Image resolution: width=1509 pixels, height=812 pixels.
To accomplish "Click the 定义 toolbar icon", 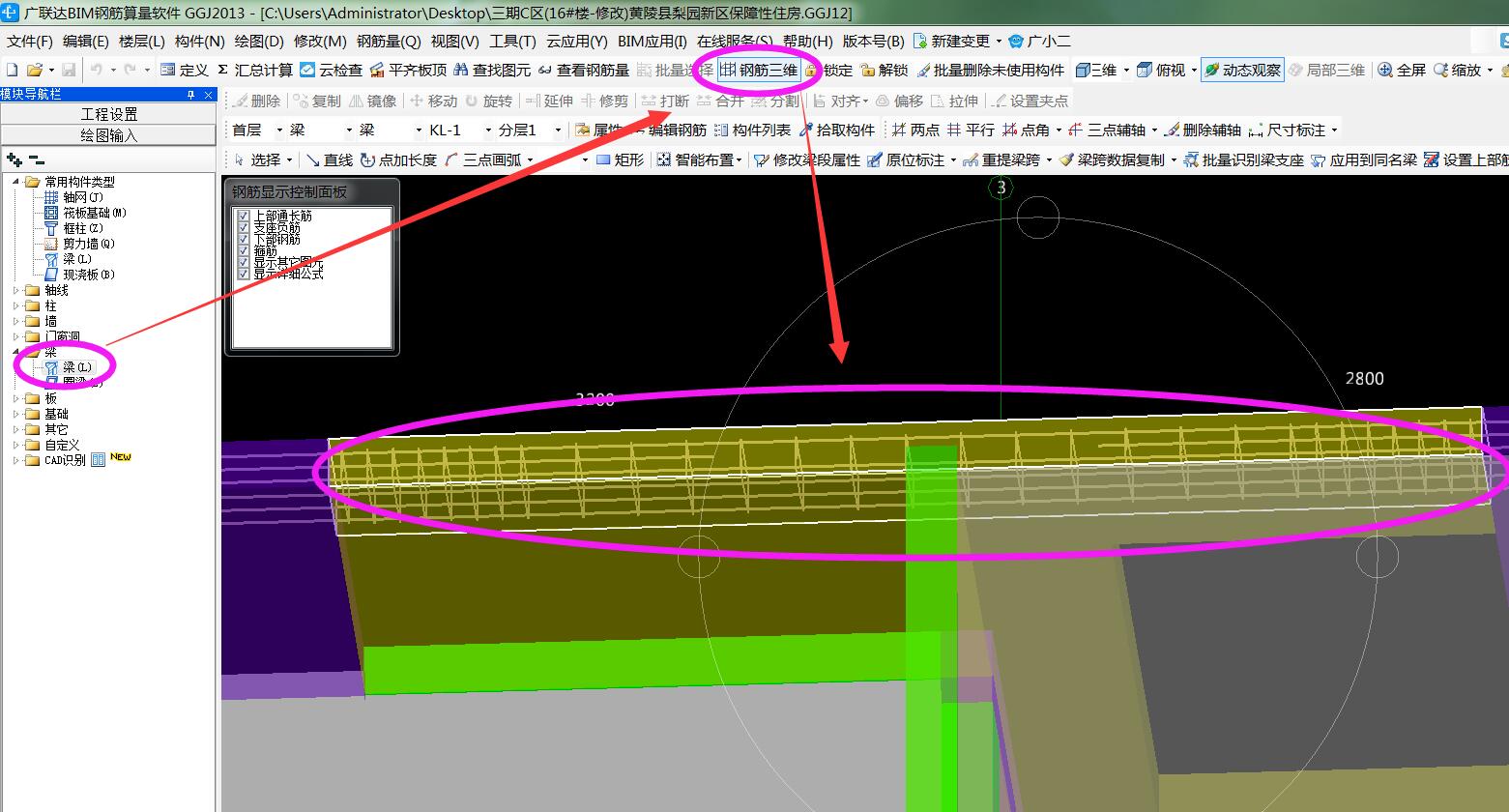I will pyautogui.click(x=185, y=70).
